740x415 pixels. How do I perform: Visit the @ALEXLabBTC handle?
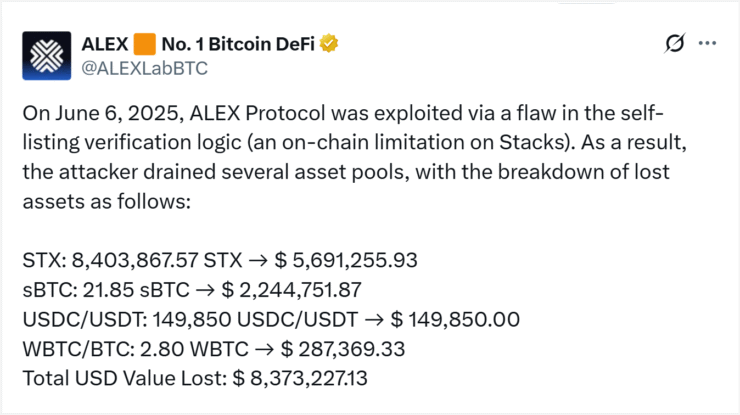144,68
